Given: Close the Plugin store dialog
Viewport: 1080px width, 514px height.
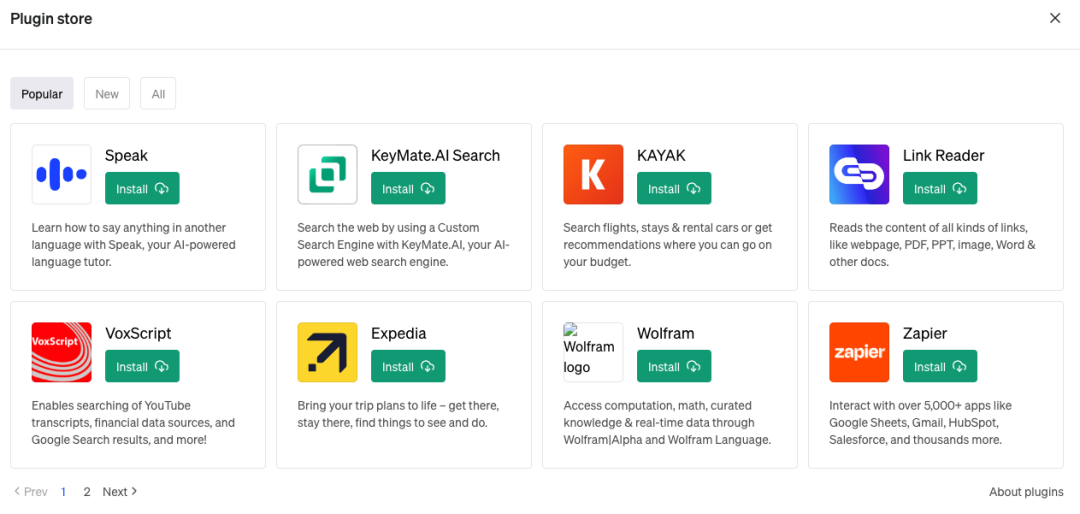Looking at the screenshot, I should click(1055, 18).
